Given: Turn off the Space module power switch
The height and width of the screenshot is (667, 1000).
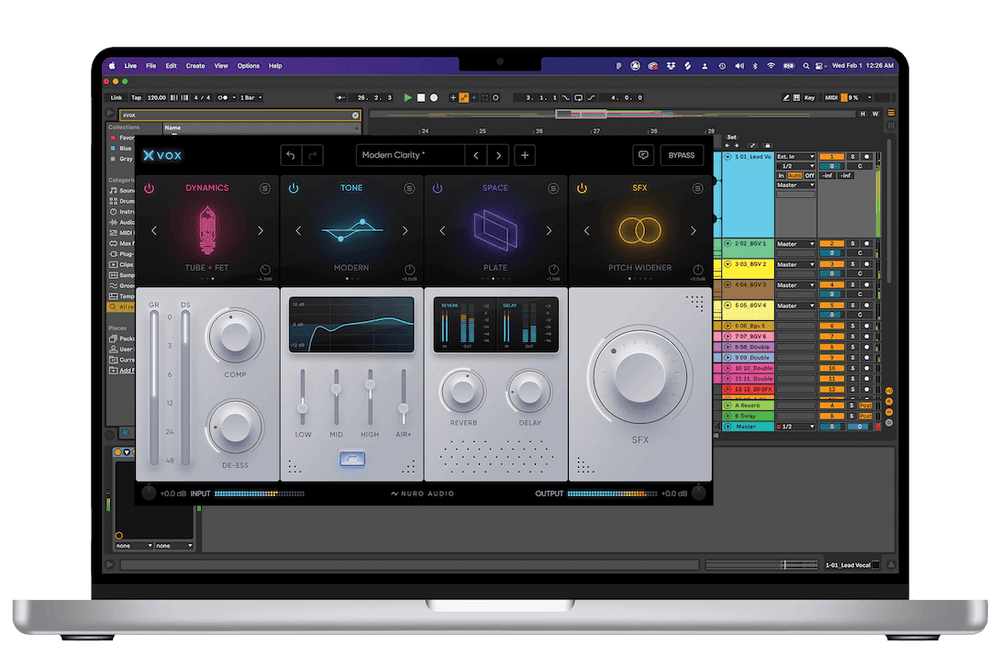Looking at the screenshot, I should point(438,188).
